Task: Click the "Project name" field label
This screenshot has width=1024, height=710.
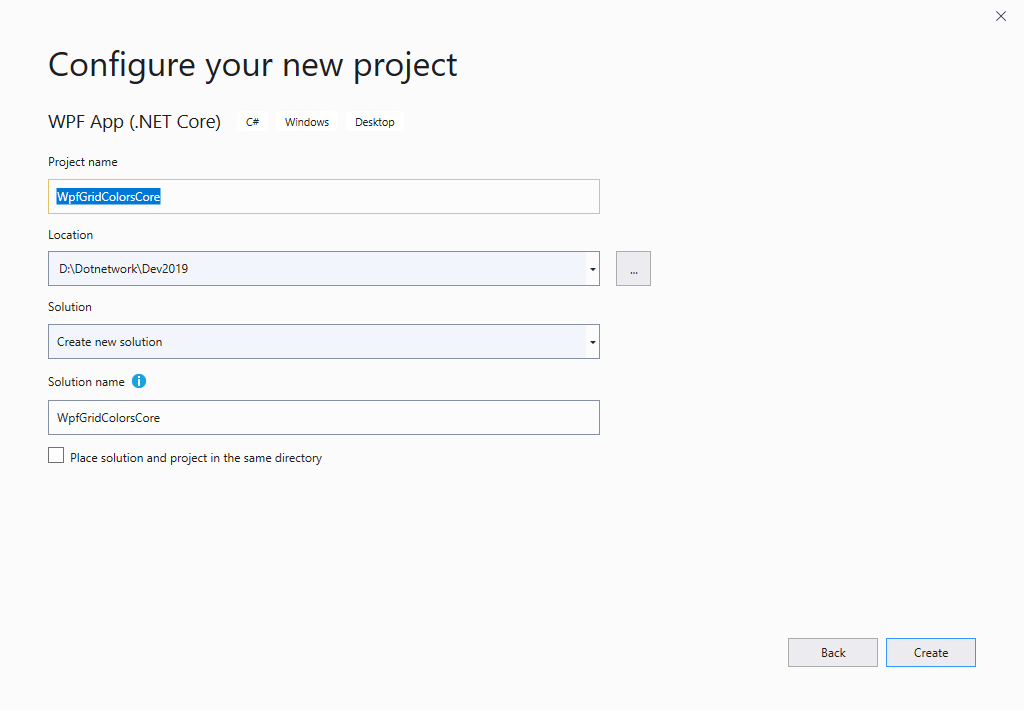Action: 83,162
